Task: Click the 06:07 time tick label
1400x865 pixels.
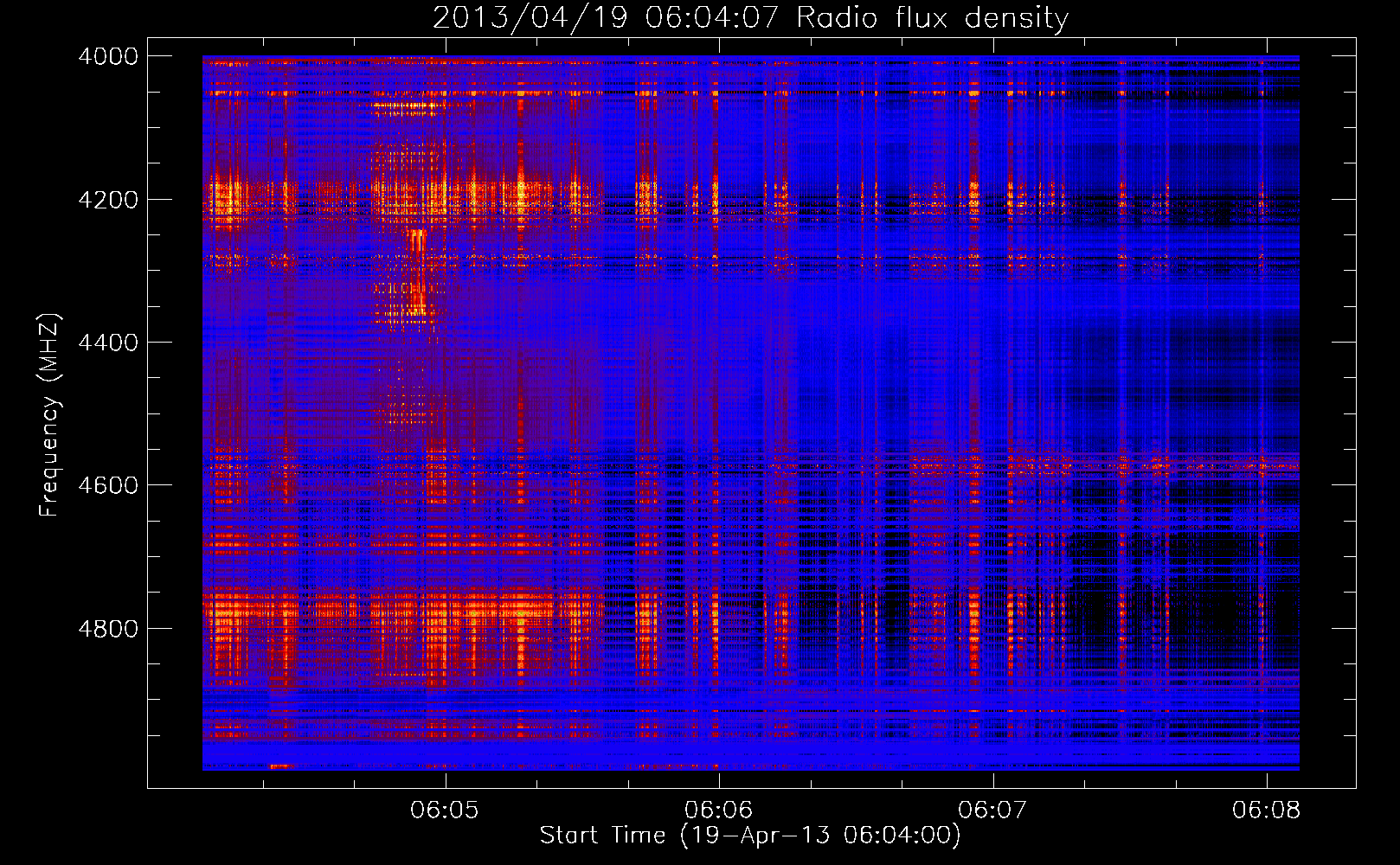Action: click(x=992, y=810)
